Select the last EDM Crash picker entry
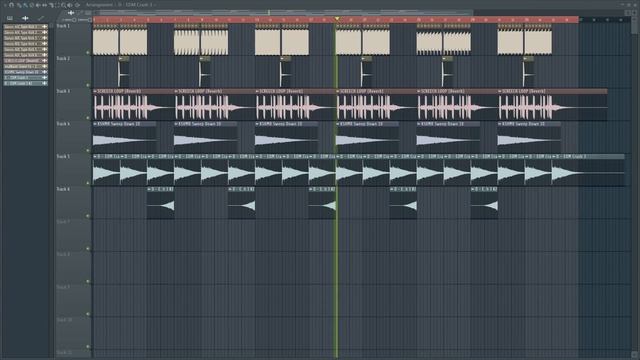The image size is (640, 360). click(x=26, y=83)
